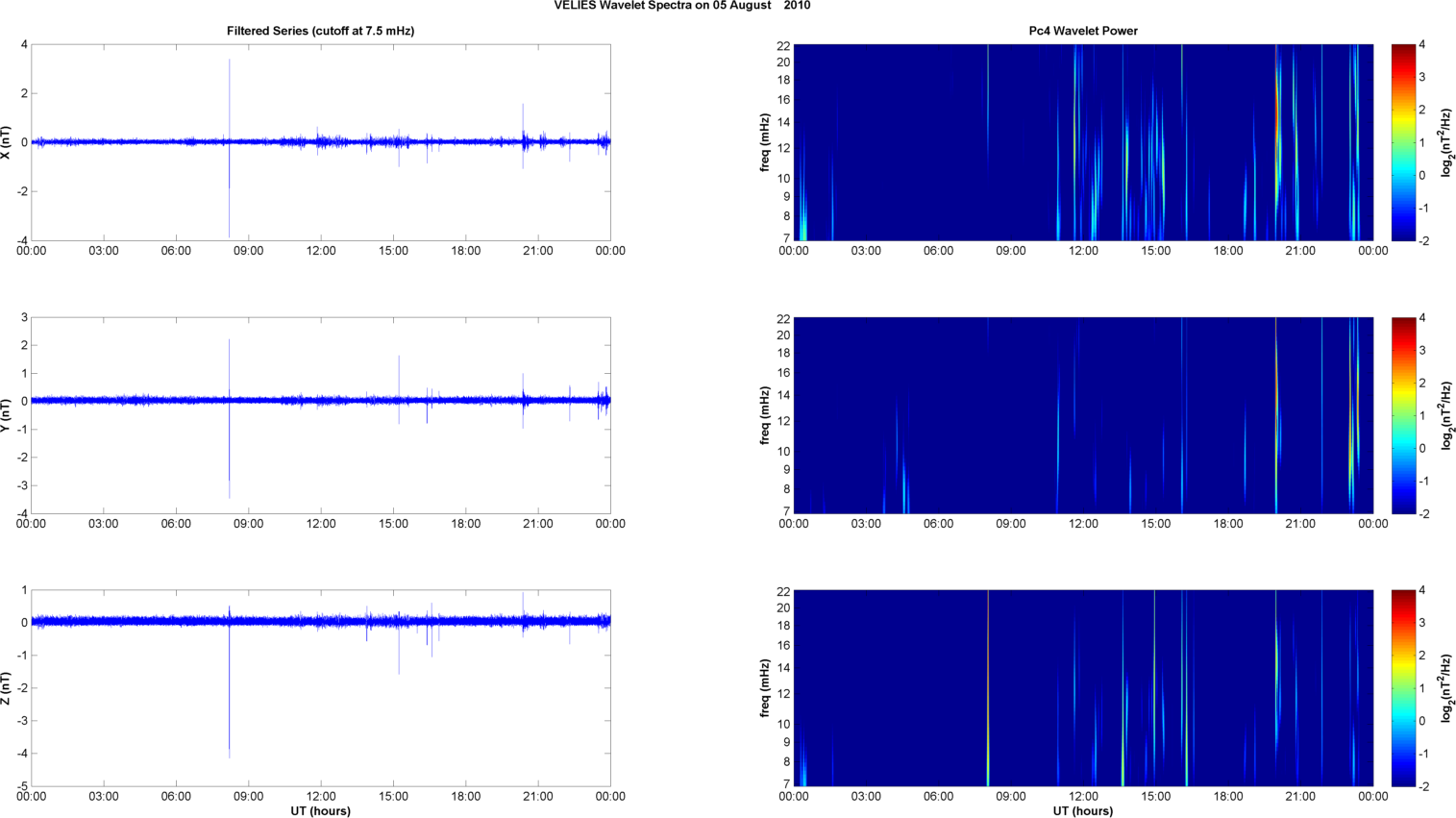Click the '12:00' tick under the Z series plot

[321, 797]
